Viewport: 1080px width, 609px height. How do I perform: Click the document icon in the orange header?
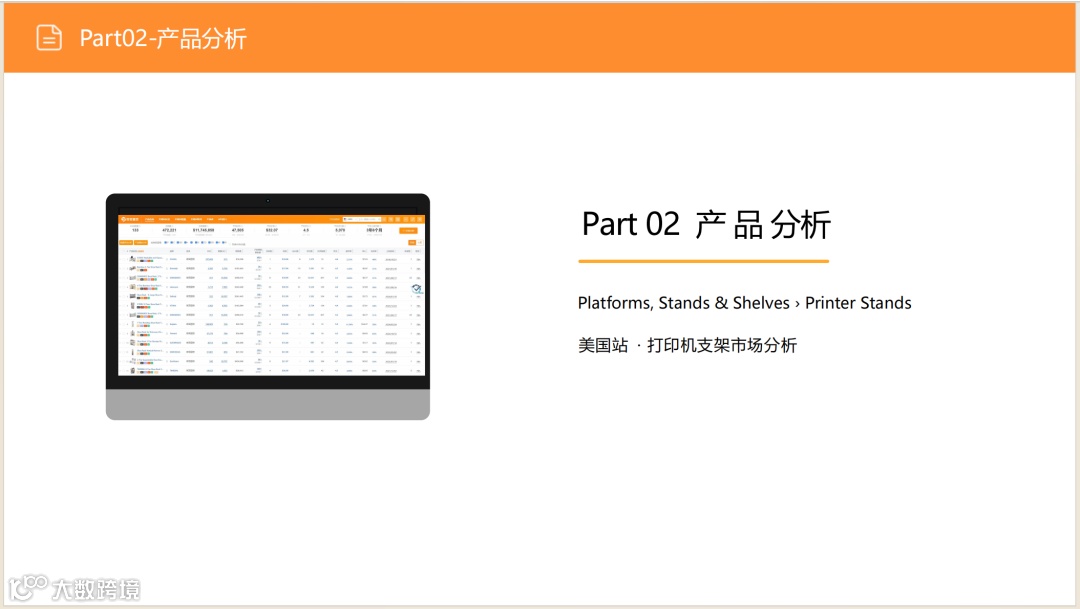[x=49, y=38]
